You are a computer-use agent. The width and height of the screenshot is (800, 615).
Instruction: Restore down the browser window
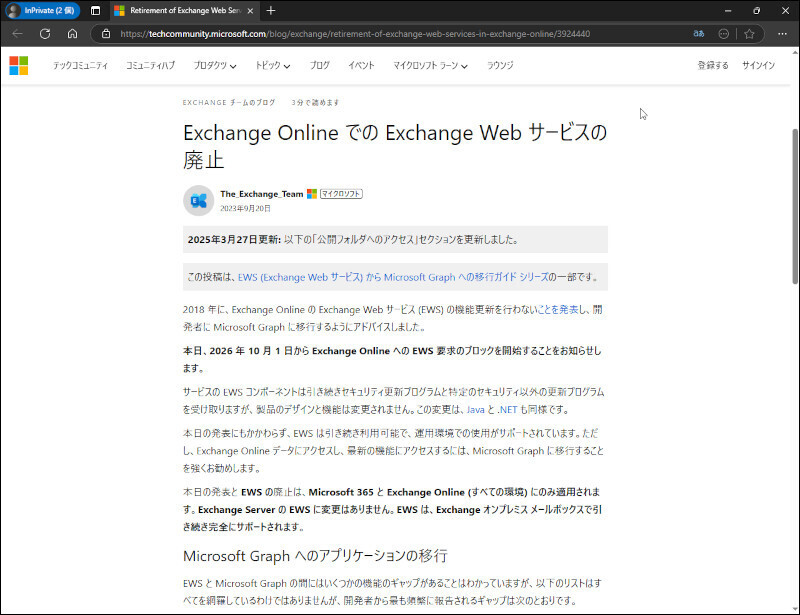tap(757, 10)
